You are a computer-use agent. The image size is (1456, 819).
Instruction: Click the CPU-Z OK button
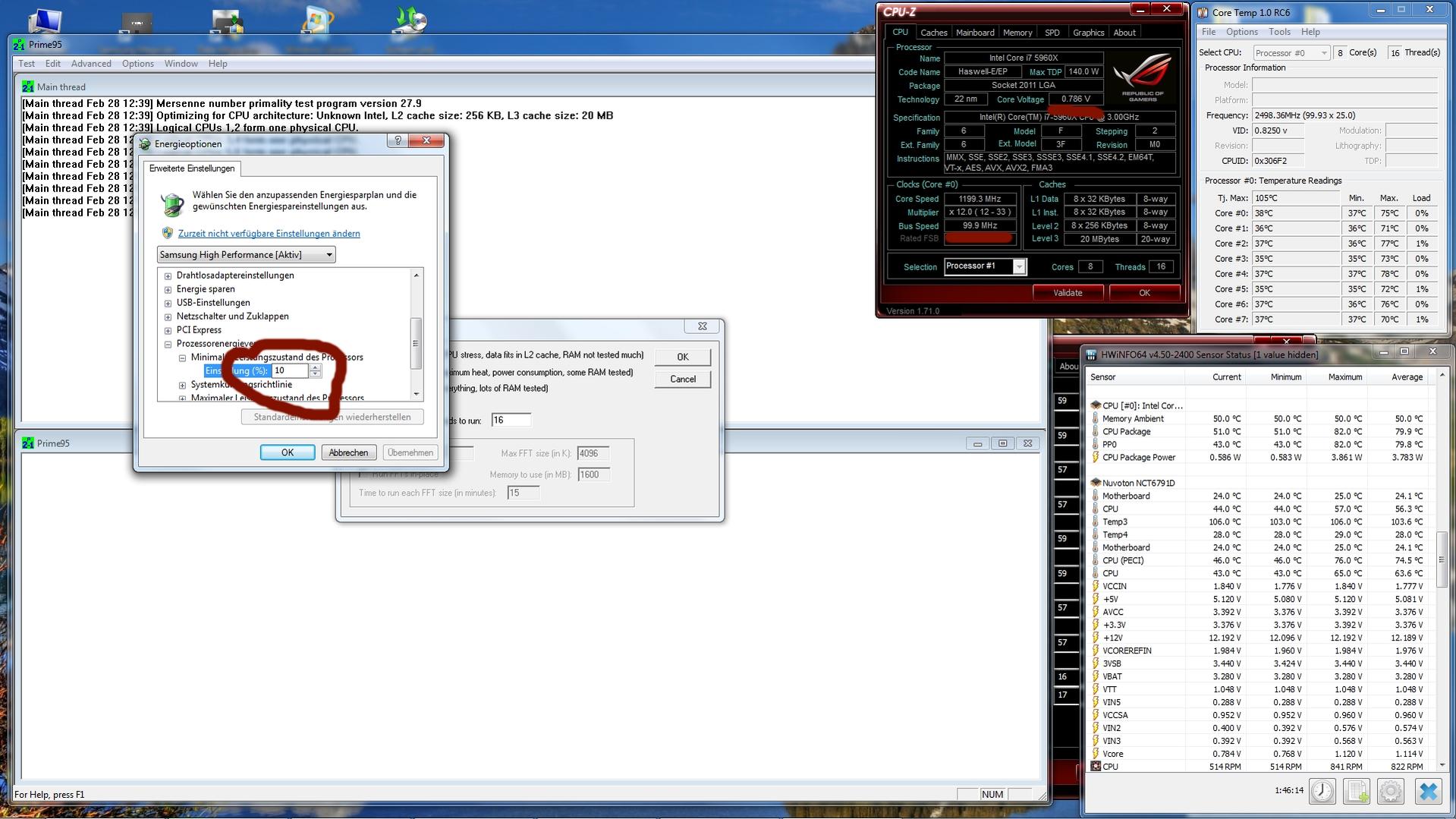[x=1144, y=293]
